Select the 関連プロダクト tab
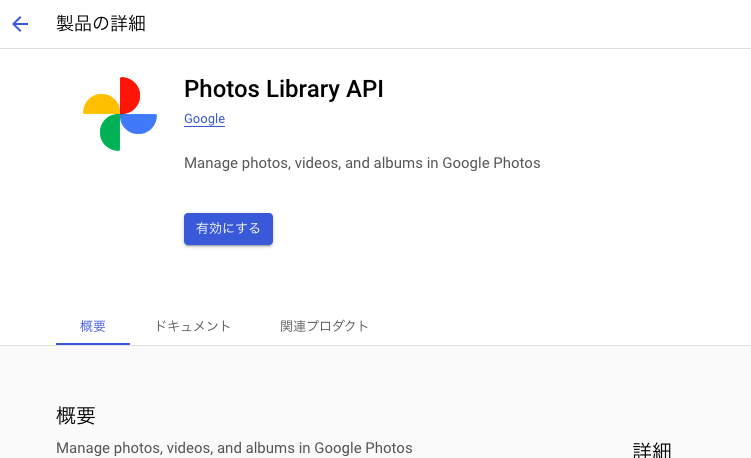This screenshot has height=458, width=751. (324, 326)
